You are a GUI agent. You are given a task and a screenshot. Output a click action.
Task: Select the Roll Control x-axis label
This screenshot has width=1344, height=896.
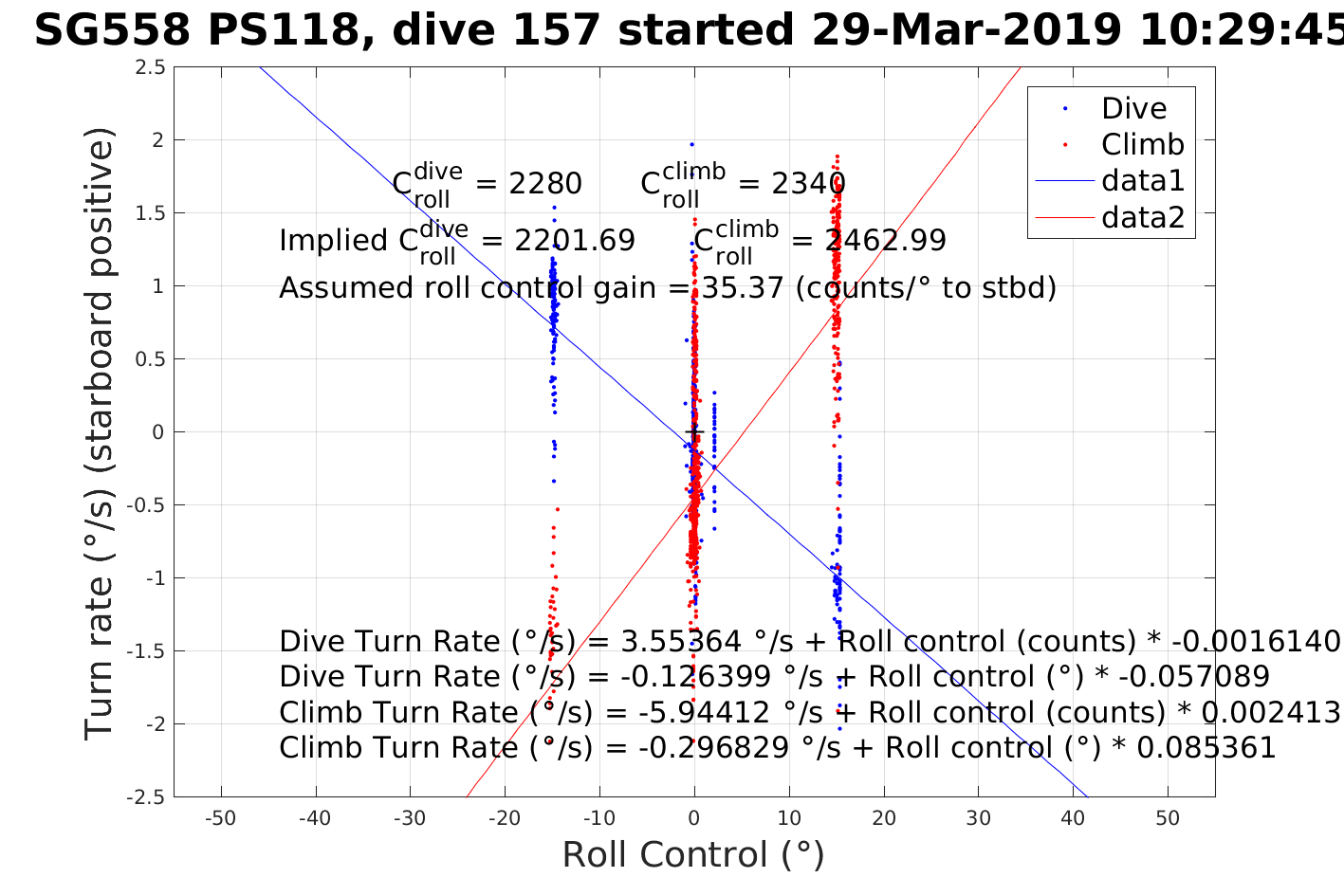tap(693, 854)
